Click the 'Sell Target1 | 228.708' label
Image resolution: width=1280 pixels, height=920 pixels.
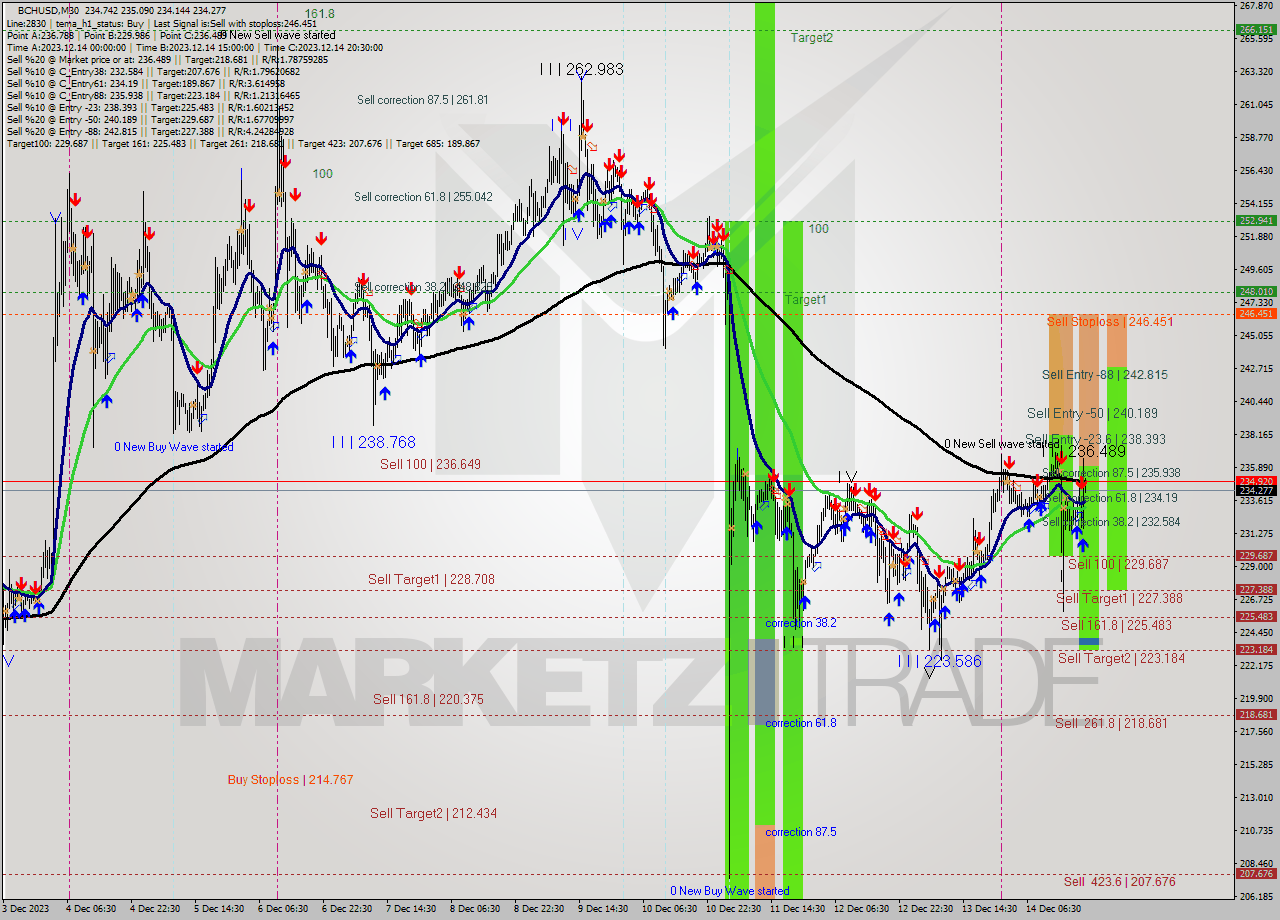click(x=431, y=579)
